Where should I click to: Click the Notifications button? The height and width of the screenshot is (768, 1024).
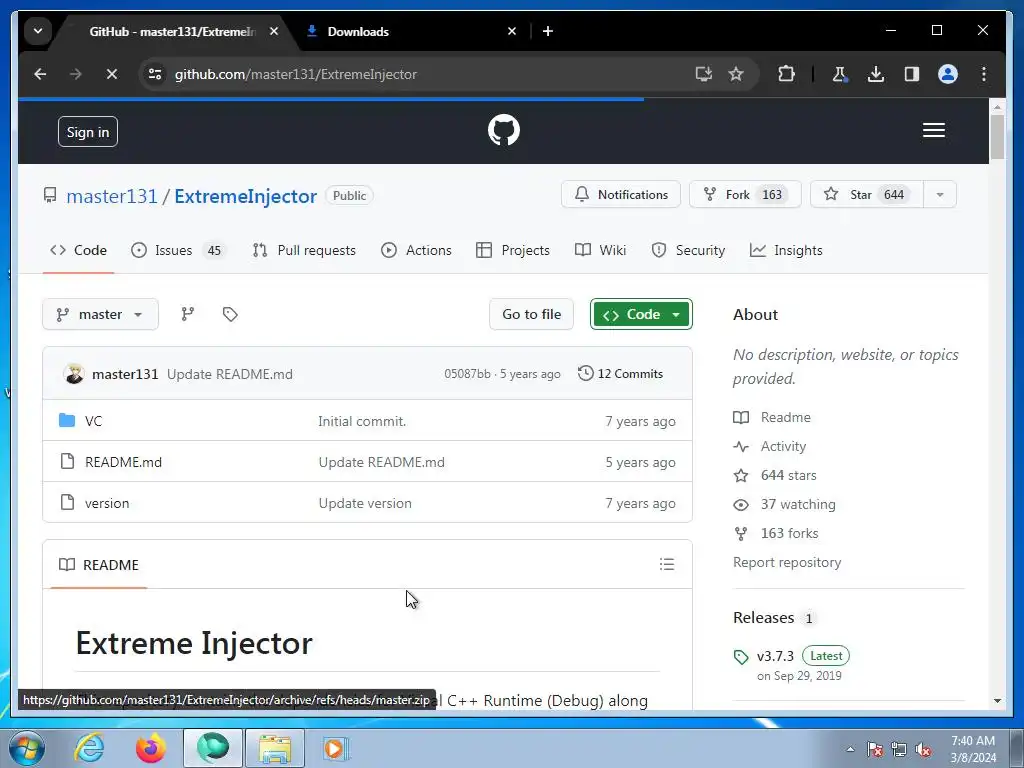(620, 195)
